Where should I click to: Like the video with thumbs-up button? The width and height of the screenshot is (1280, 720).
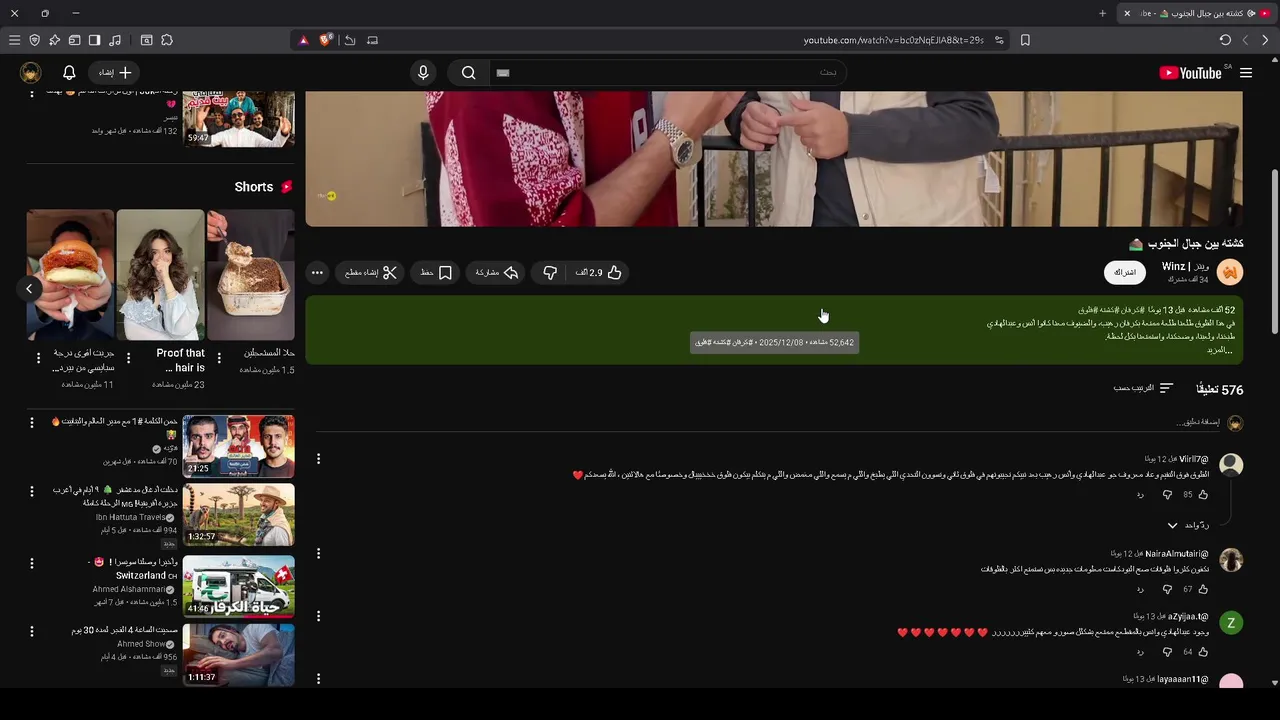[599, 273]
